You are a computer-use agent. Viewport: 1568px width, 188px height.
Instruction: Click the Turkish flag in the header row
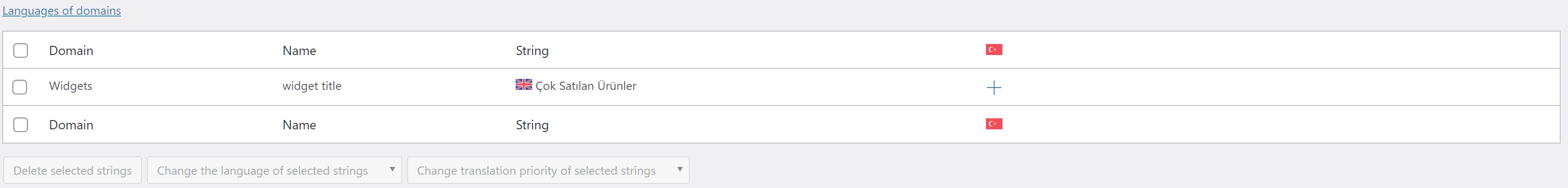994,50
